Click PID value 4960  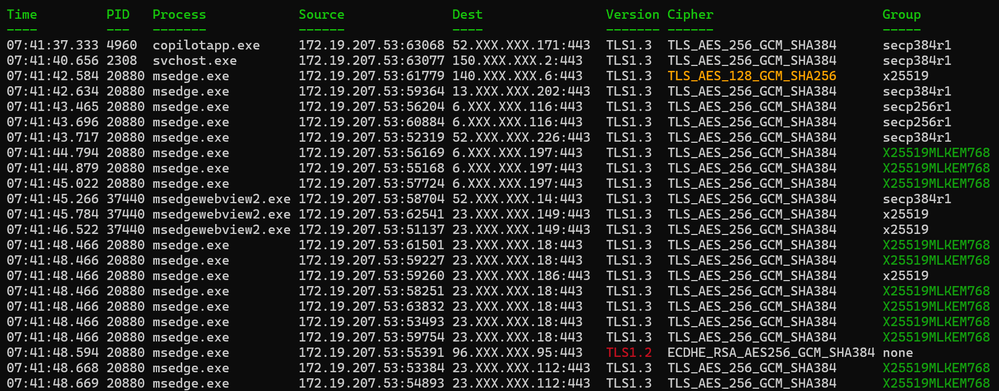[122, 45]
